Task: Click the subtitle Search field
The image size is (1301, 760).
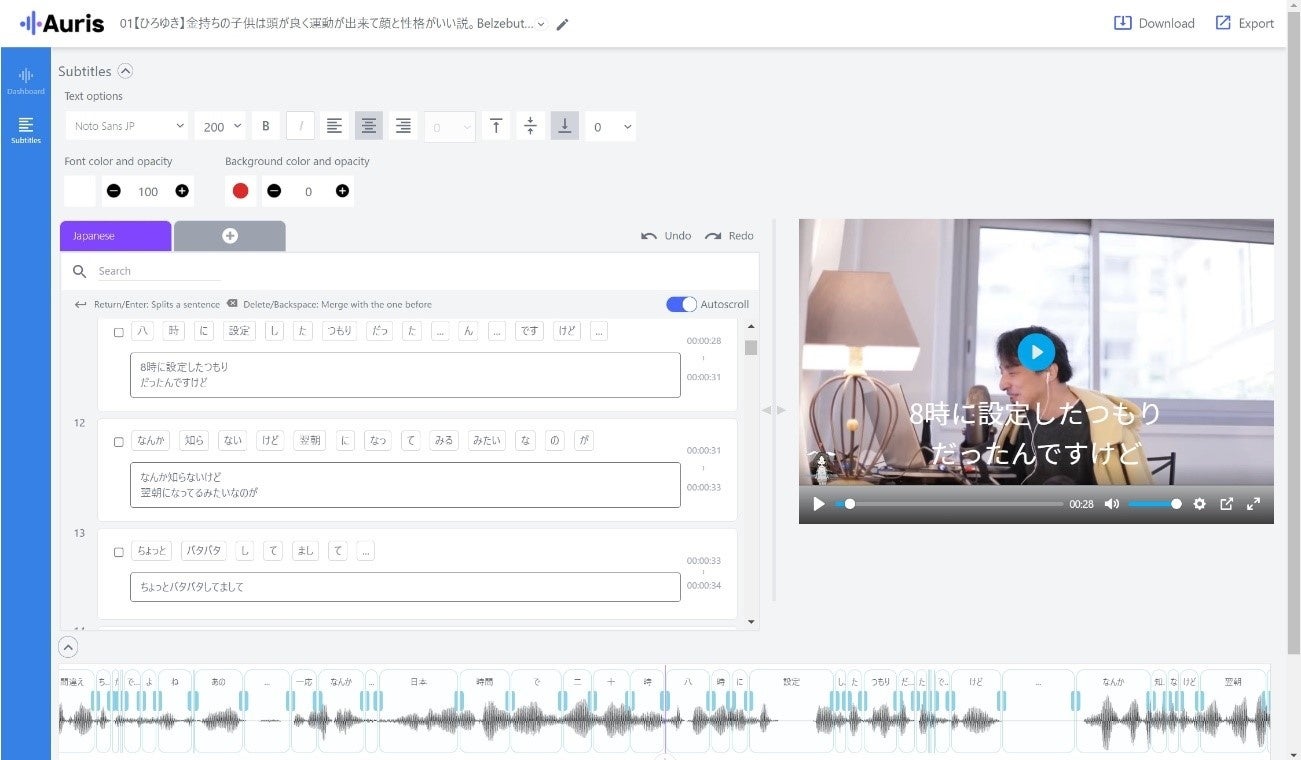Action: click(x=159, y=271)
